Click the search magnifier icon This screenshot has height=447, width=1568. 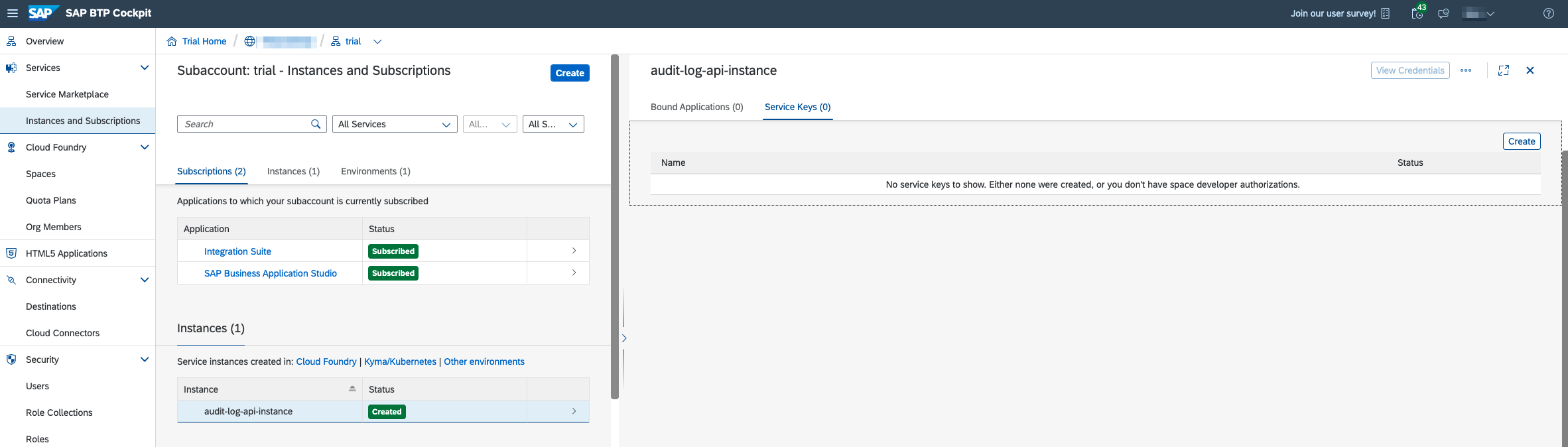click(316, 124)
